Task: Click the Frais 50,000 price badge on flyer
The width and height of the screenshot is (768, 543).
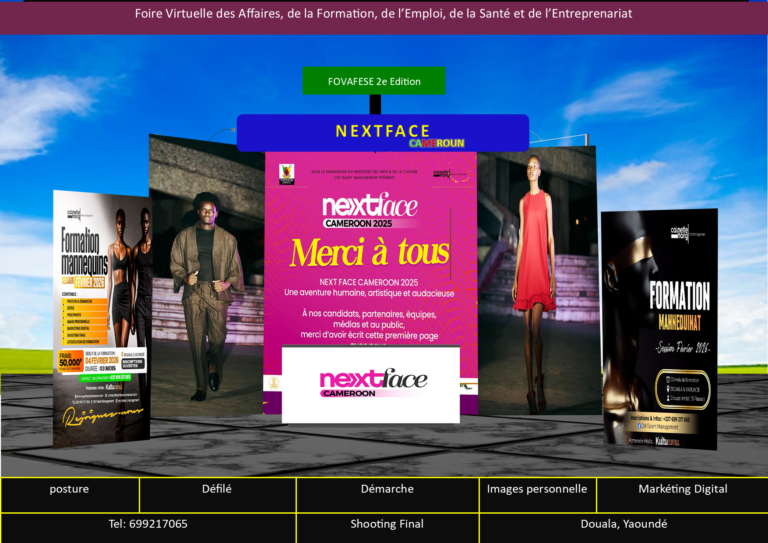Action: (x=71, y=362)
